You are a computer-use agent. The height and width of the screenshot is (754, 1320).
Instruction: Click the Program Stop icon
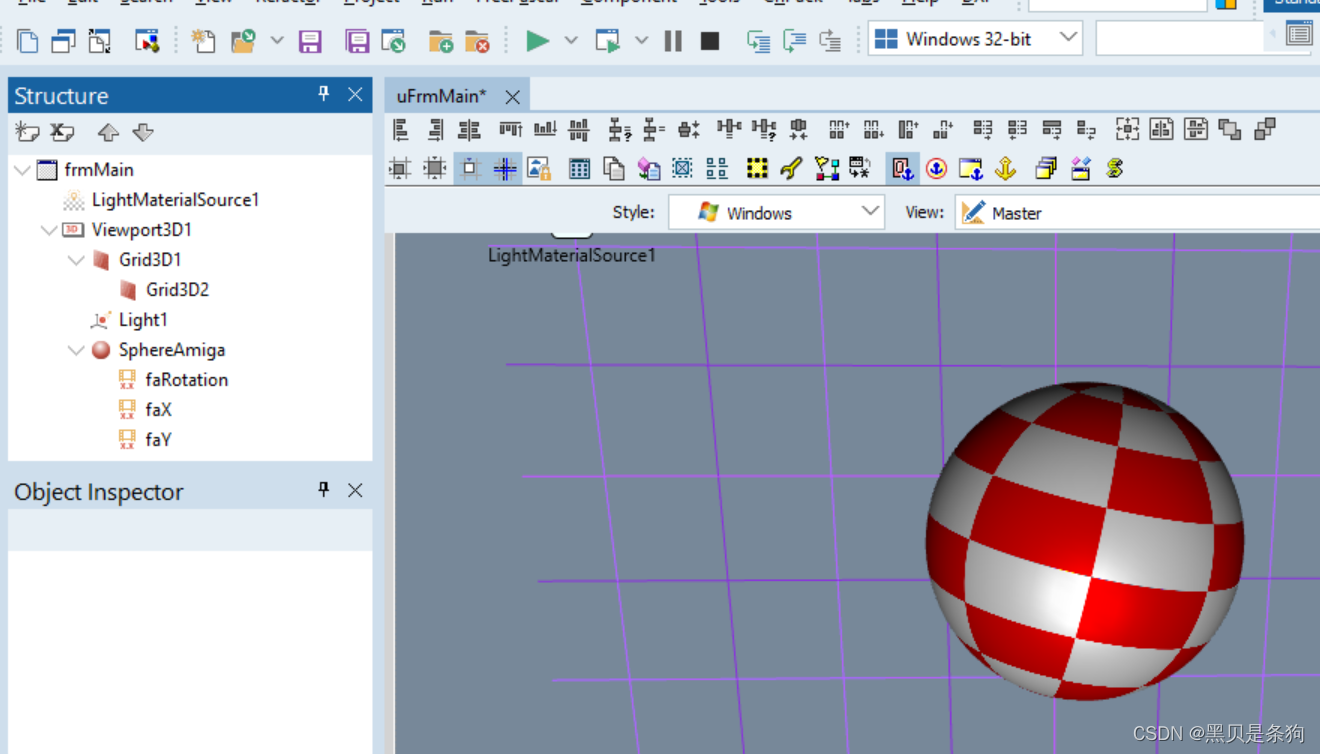point(710,41)
